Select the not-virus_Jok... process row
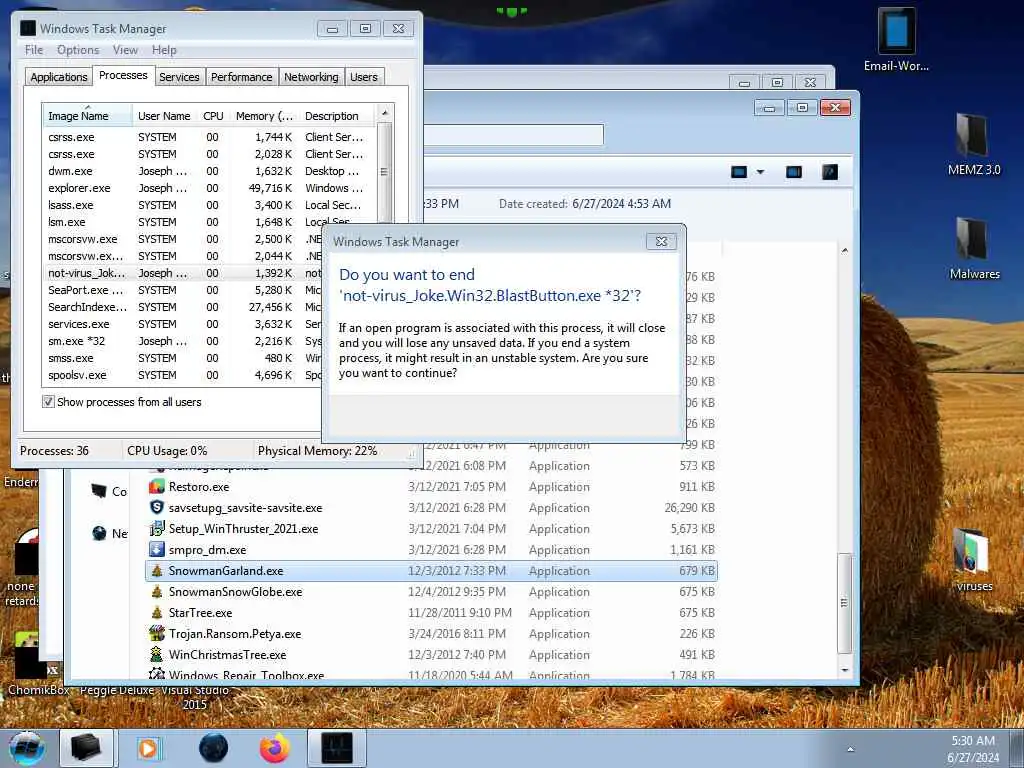Viewport: 1024px width, 768px height. click(x=183, y=273)
